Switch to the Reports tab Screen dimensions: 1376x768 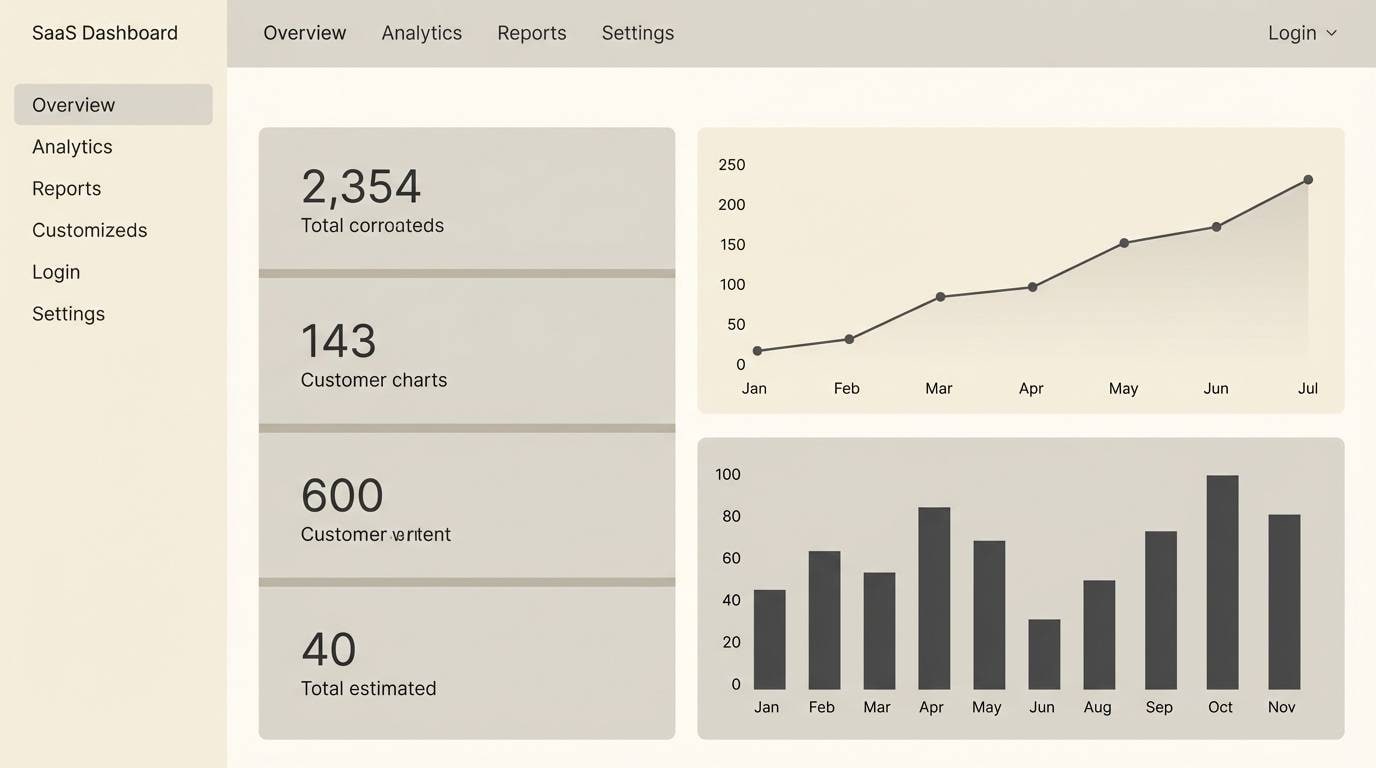click(531, 32)
